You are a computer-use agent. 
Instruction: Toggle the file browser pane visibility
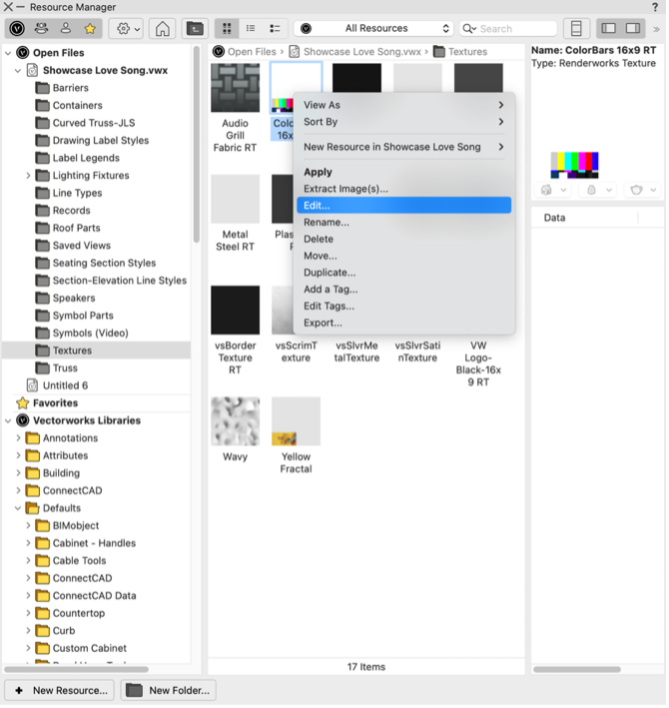pos(608,29)
